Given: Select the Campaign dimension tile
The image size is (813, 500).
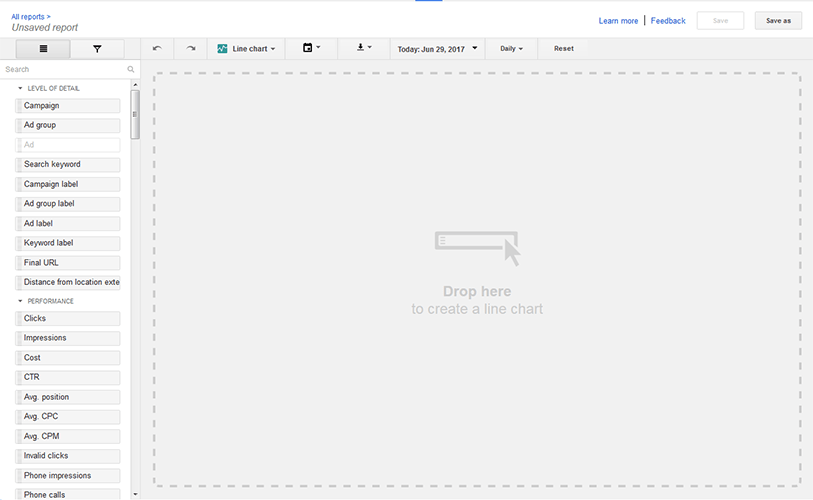Looking at the screenshot, I should [68, 106].
